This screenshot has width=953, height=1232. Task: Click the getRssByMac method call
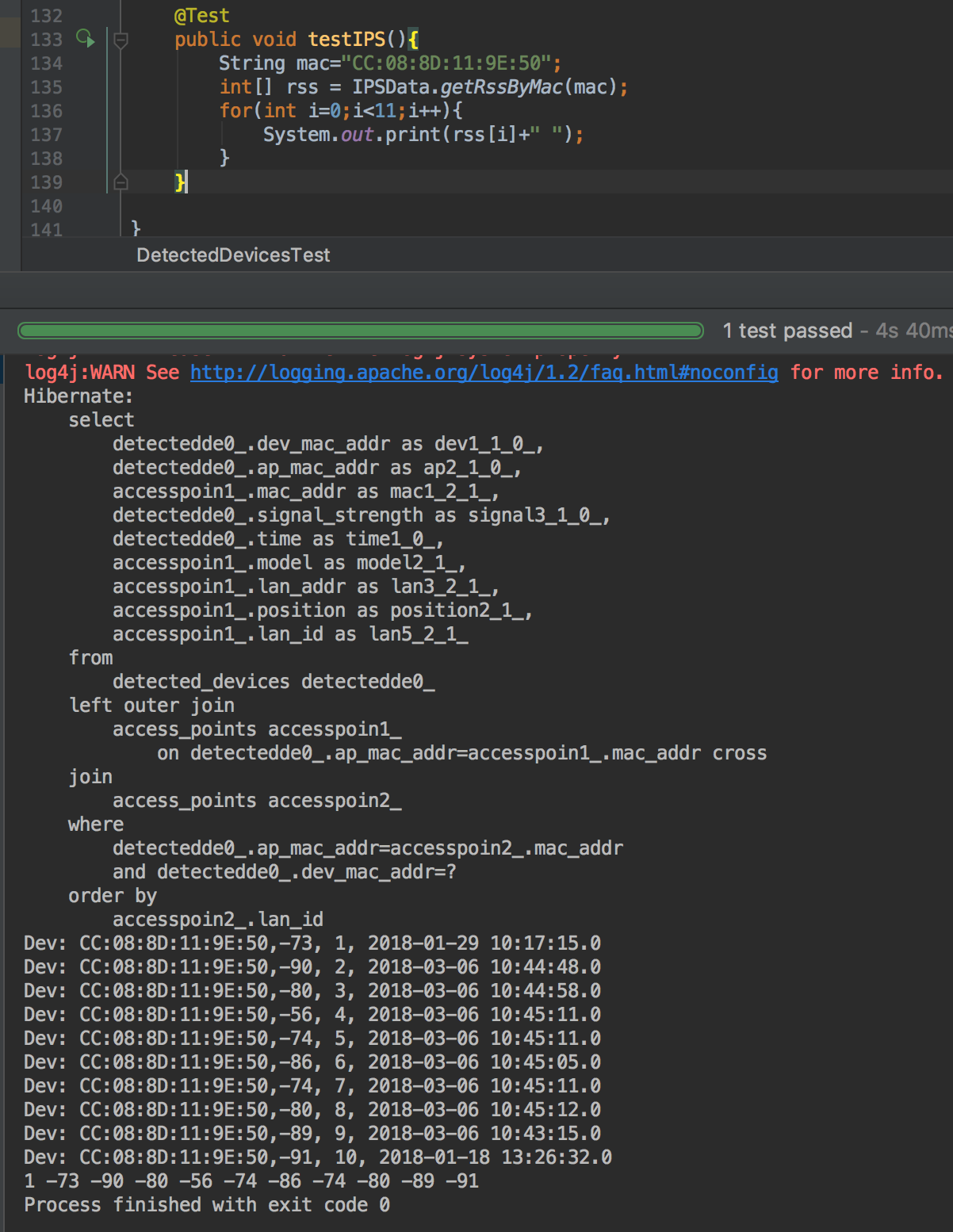502,86
